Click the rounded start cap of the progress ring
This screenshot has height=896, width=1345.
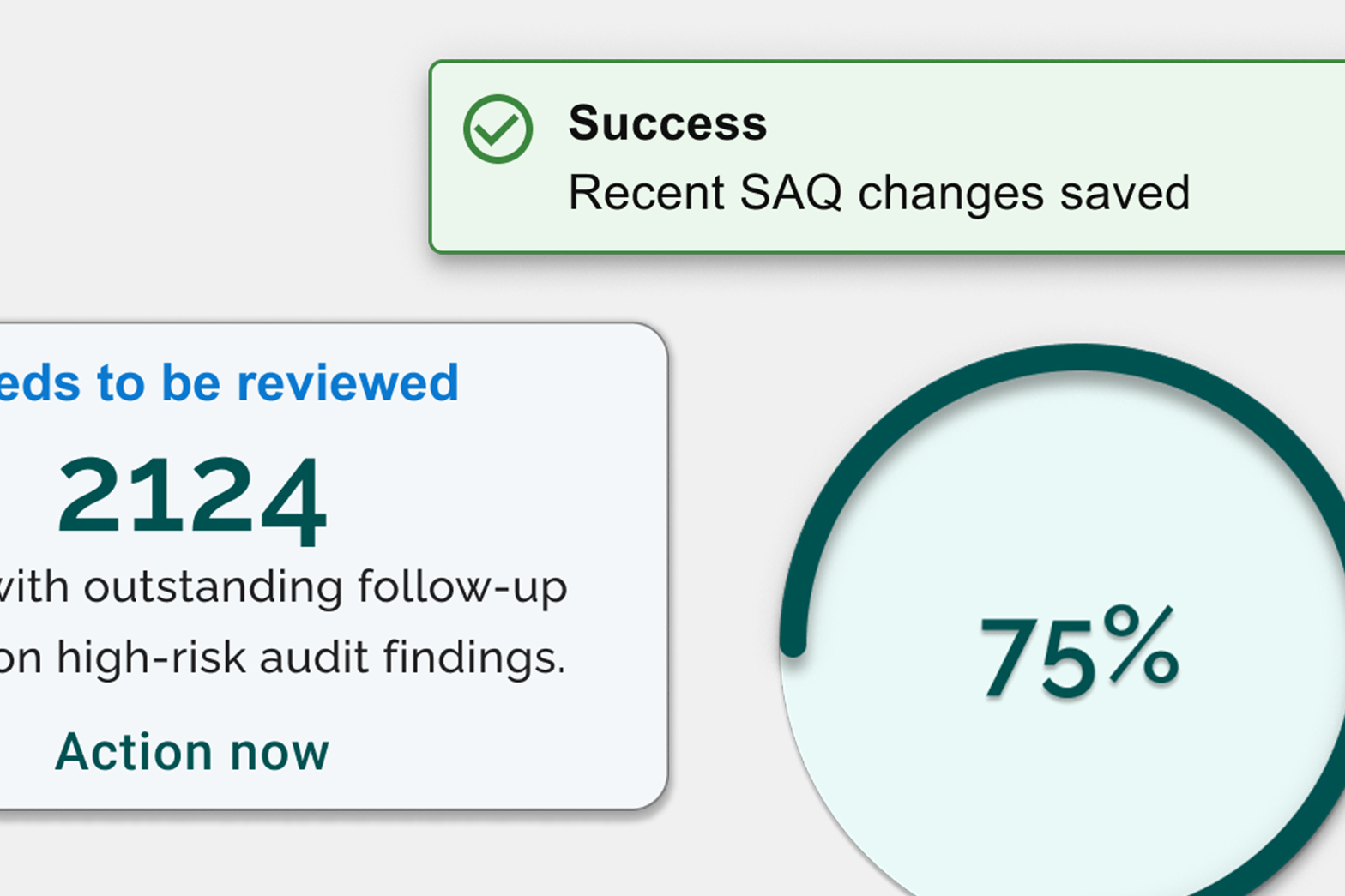click(794, 644)
